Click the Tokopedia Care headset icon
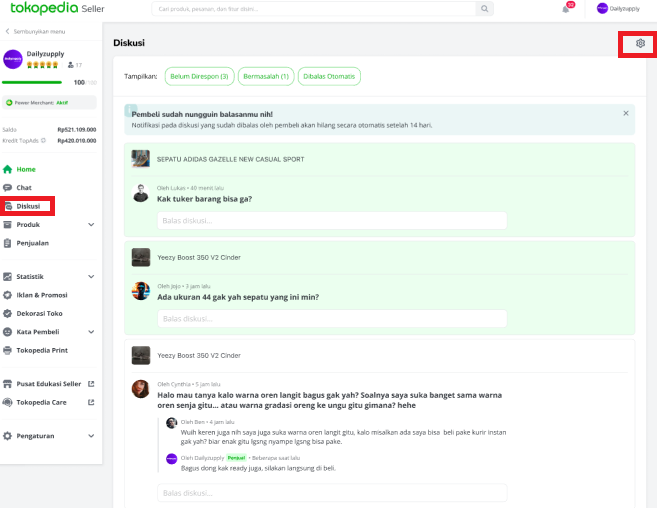The width and height of the screenshot is (657, 508). click(8, 402)
